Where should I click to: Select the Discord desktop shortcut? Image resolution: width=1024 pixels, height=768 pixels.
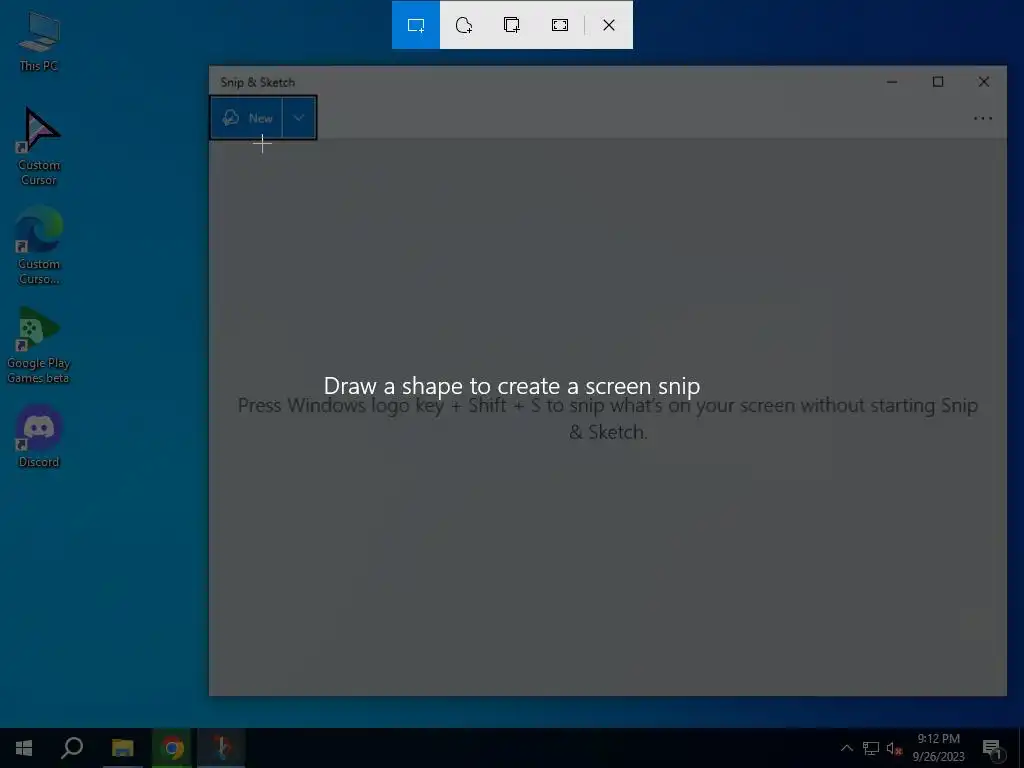click(x=39, y=436)
